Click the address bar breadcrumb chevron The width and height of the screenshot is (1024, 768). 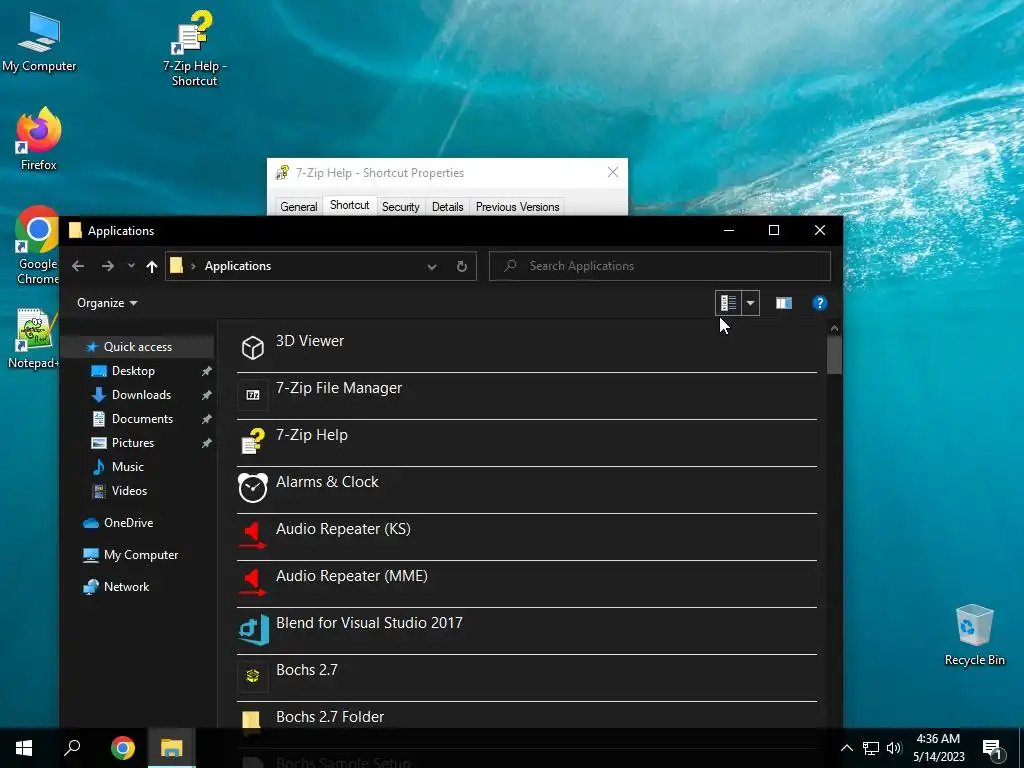click(193, 266)
